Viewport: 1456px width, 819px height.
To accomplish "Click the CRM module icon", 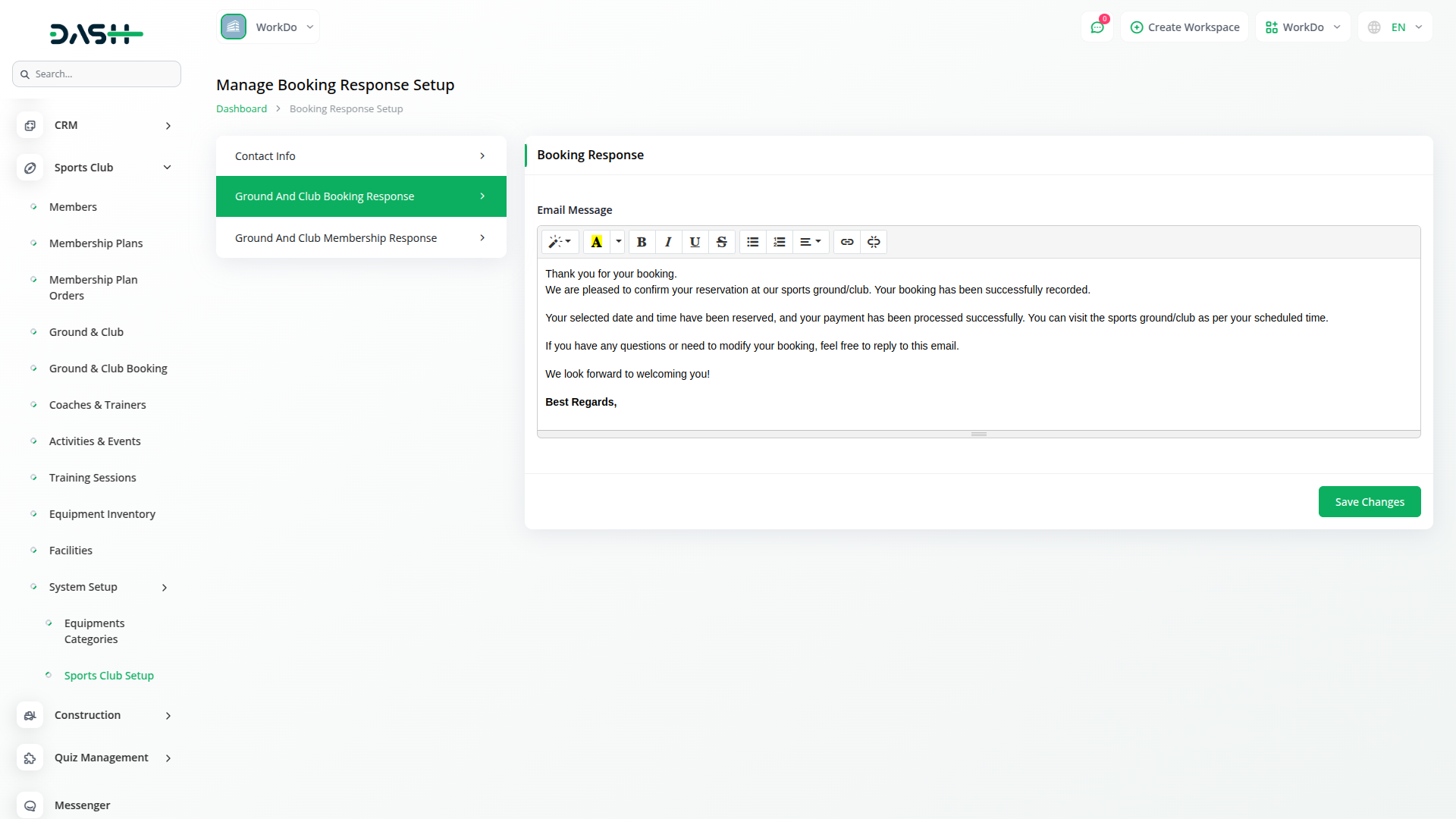I will point(30,125).
